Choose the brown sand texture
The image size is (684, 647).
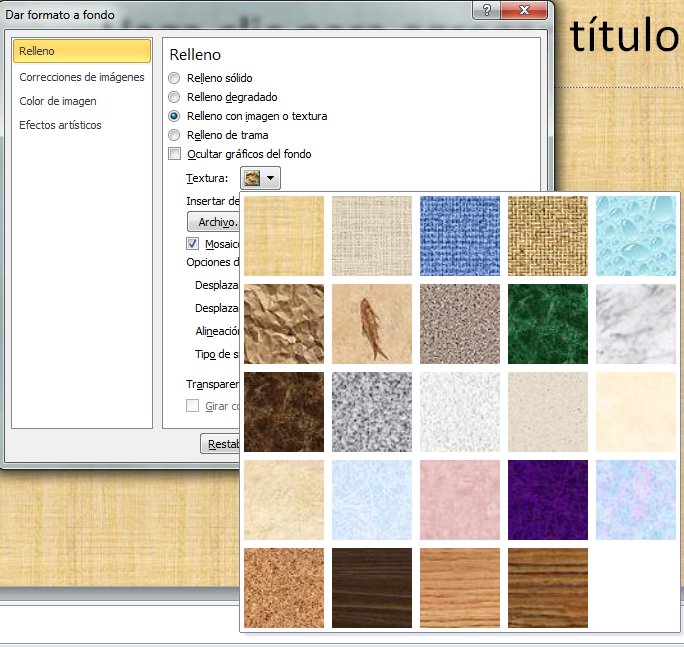[460, 324]
